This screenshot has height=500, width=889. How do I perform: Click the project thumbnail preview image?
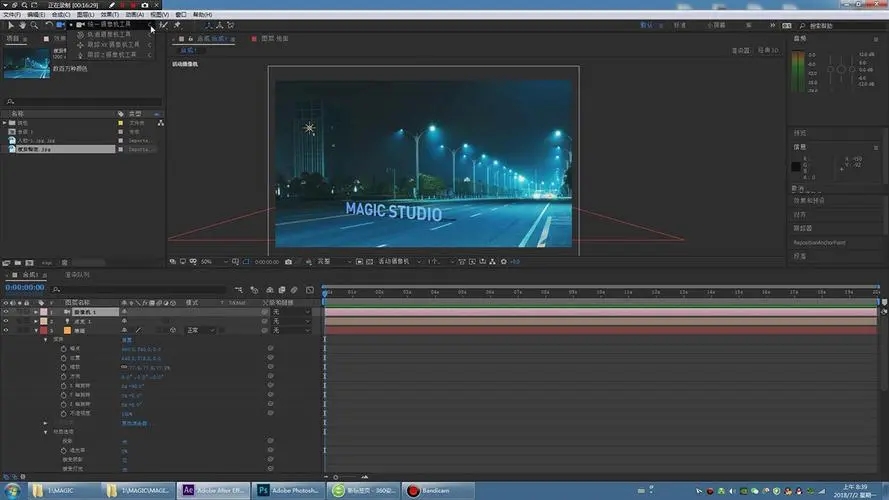(x=27, y=63)
